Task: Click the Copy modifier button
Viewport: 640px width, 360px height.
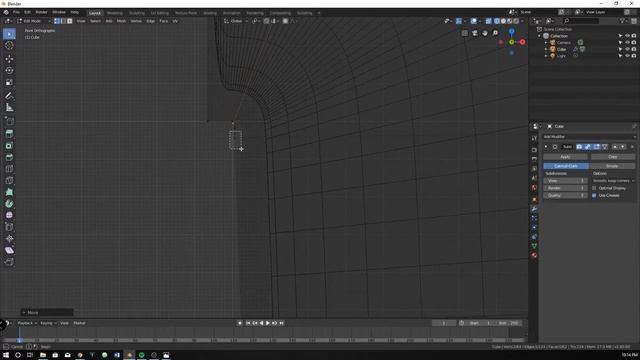Action: coord(613,157)
